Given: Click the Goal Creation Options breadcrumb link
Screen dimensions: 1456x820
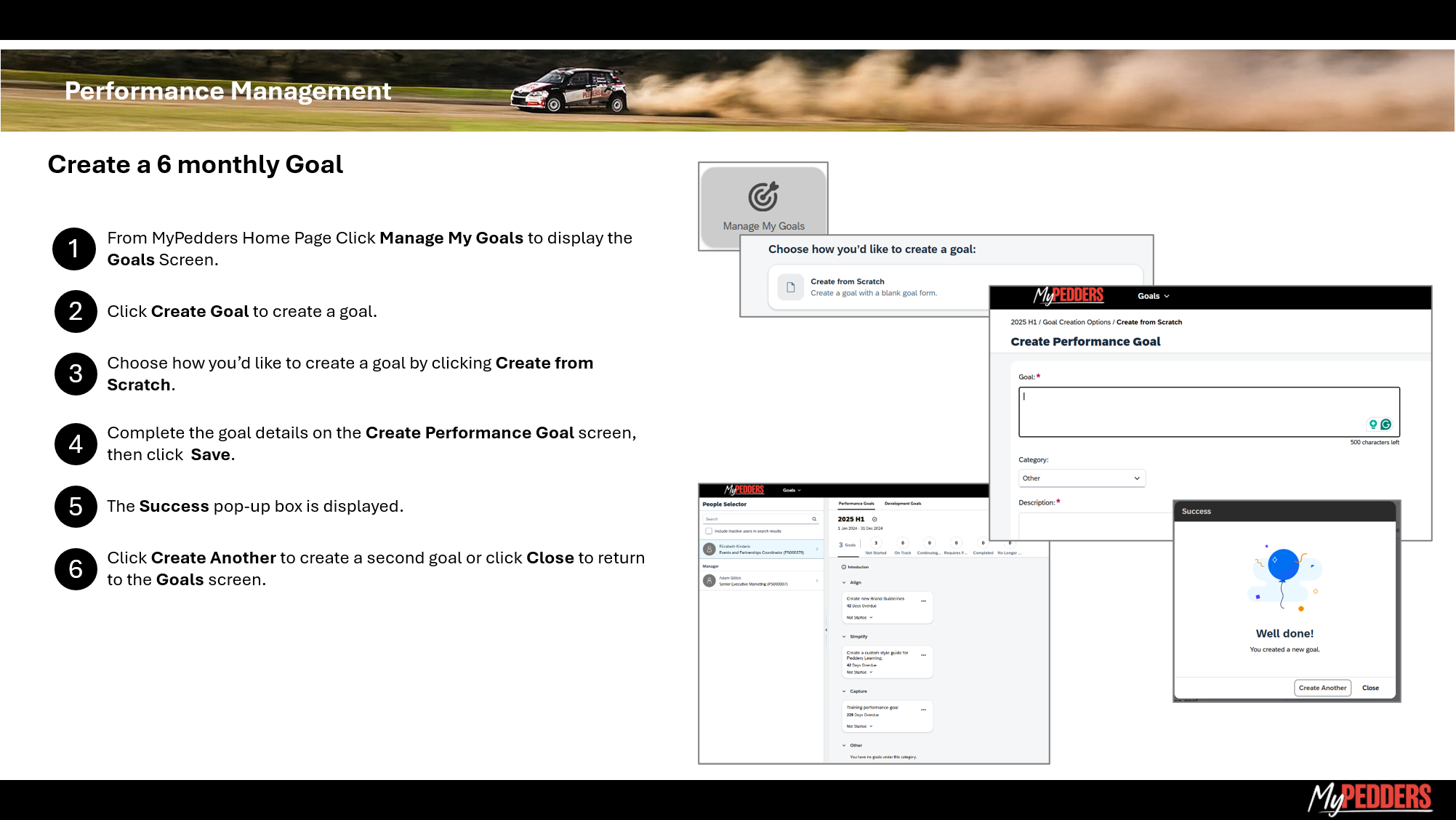Looking at the screenshot, I should [x=1077, y=322].
